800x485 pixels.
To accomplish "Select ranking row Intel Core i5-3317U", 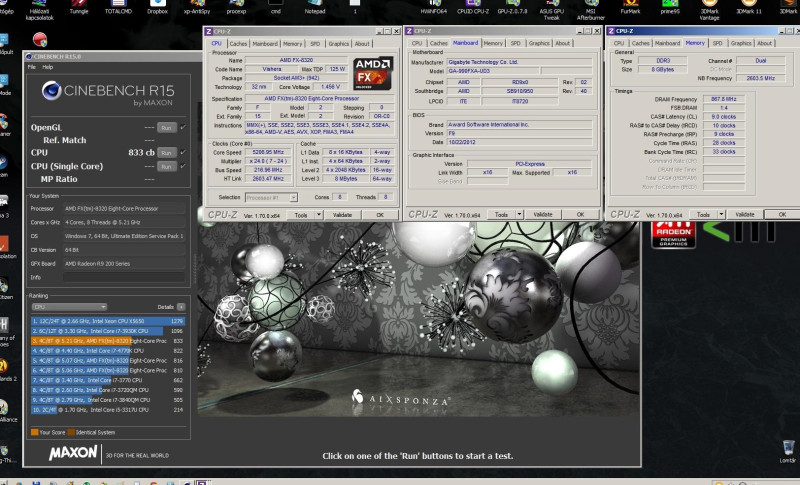I will [108, 410].
